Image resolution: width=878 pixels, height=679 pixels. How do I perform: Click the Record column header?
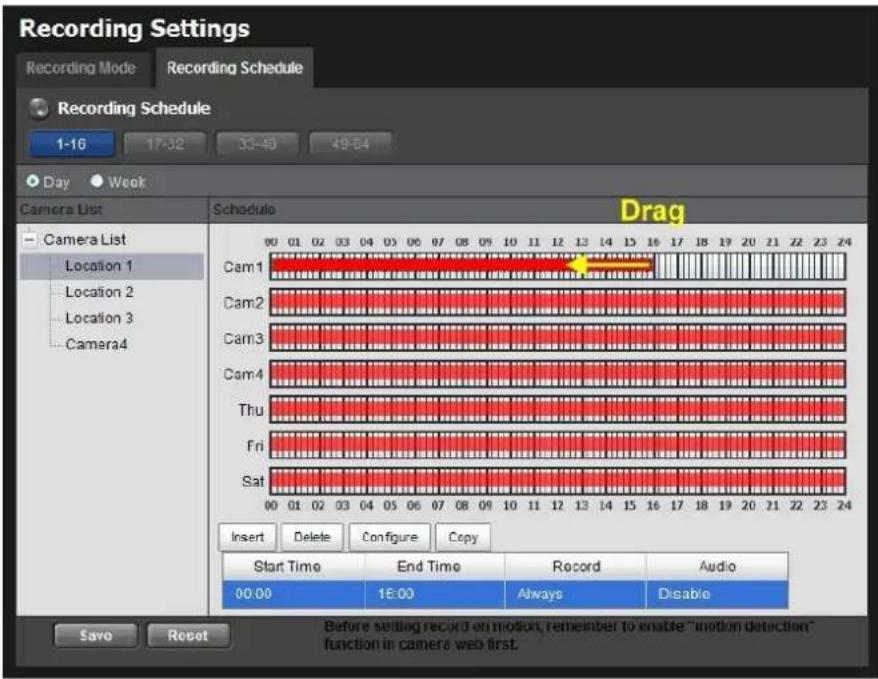[x=576, y=566]
